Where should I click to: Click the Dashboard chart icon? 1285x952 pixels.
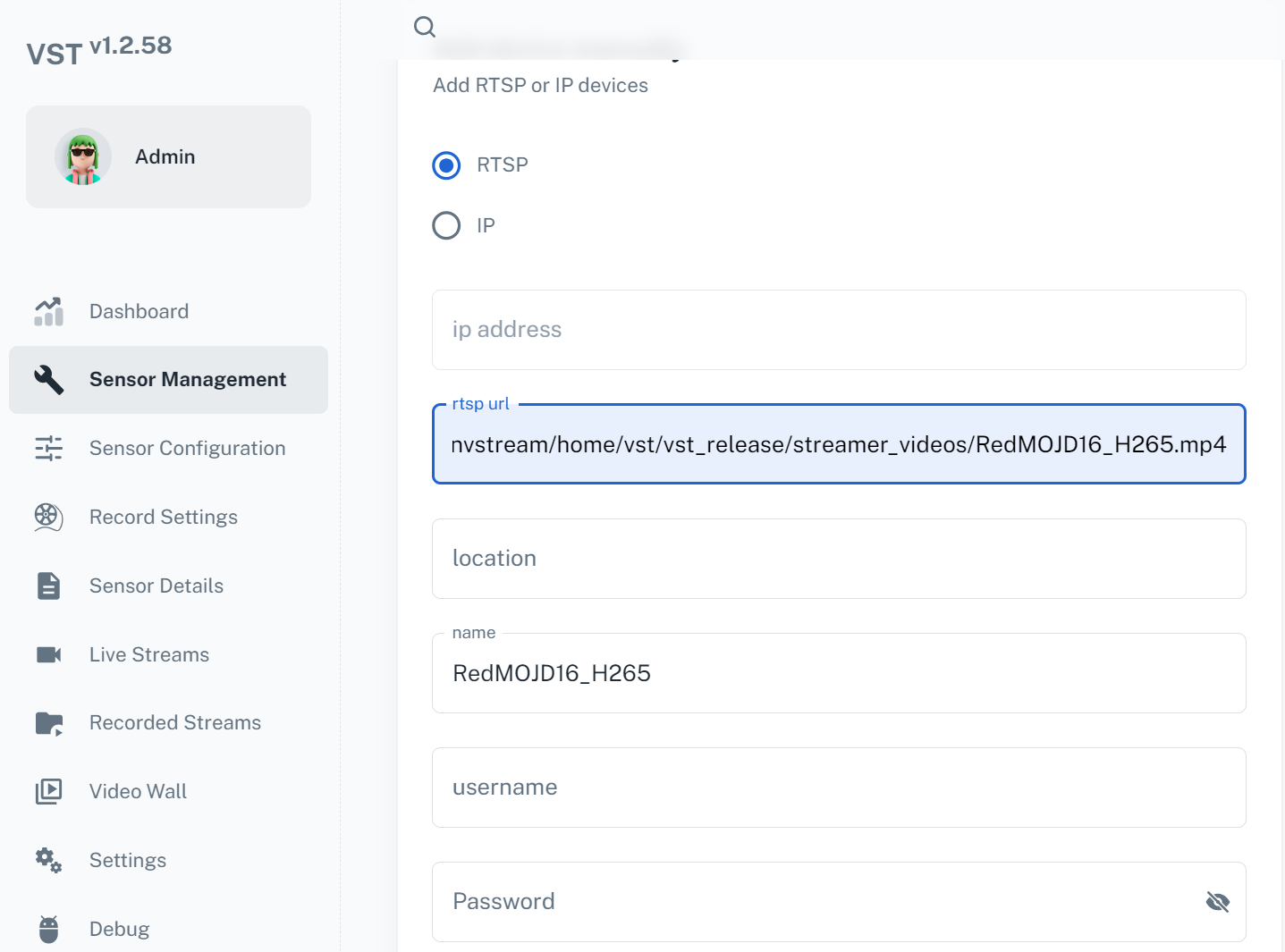48,311
